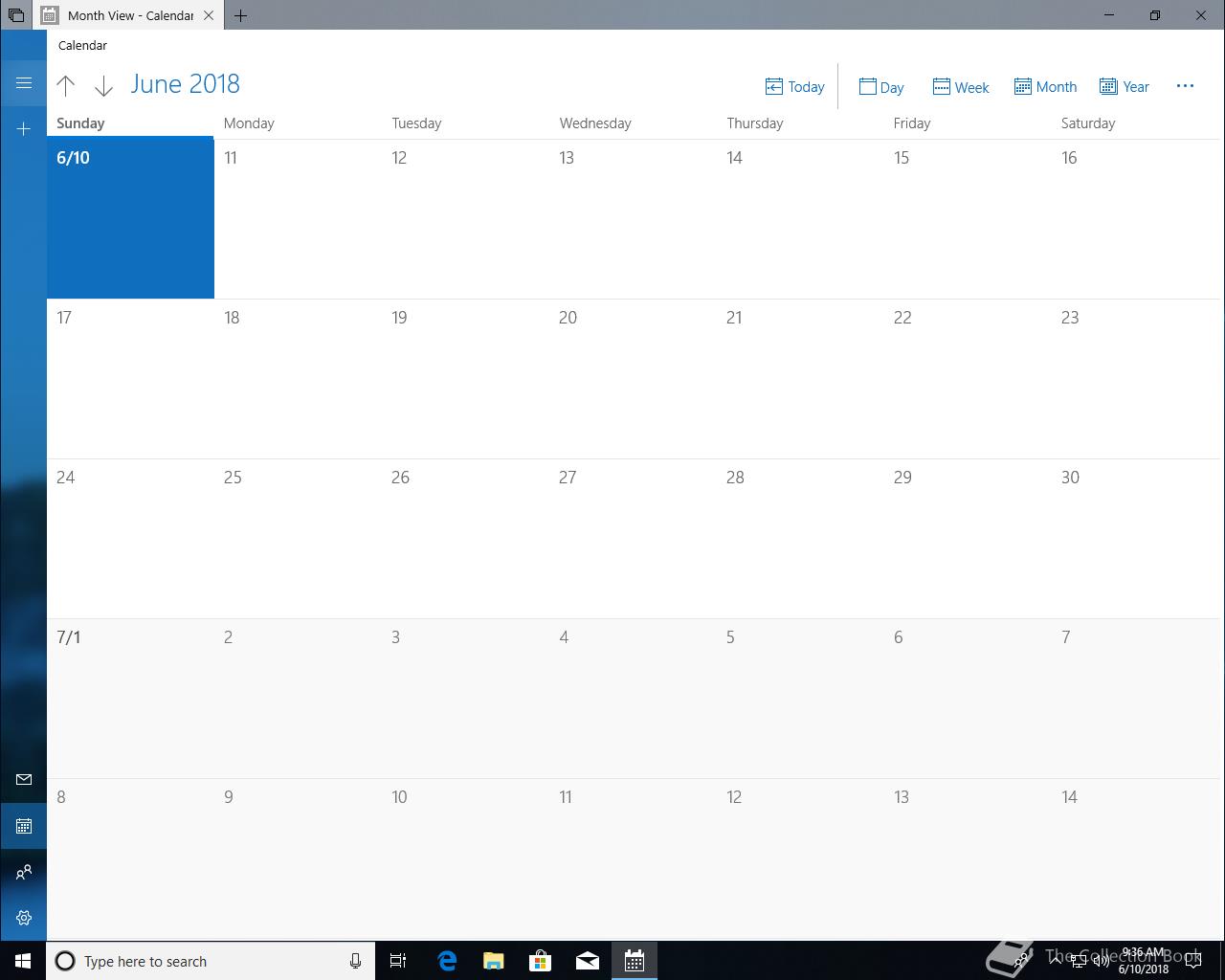This screenshot has height=980, width=1225.
Task: Select Monday June 11 cell
Action: [298, 219]
